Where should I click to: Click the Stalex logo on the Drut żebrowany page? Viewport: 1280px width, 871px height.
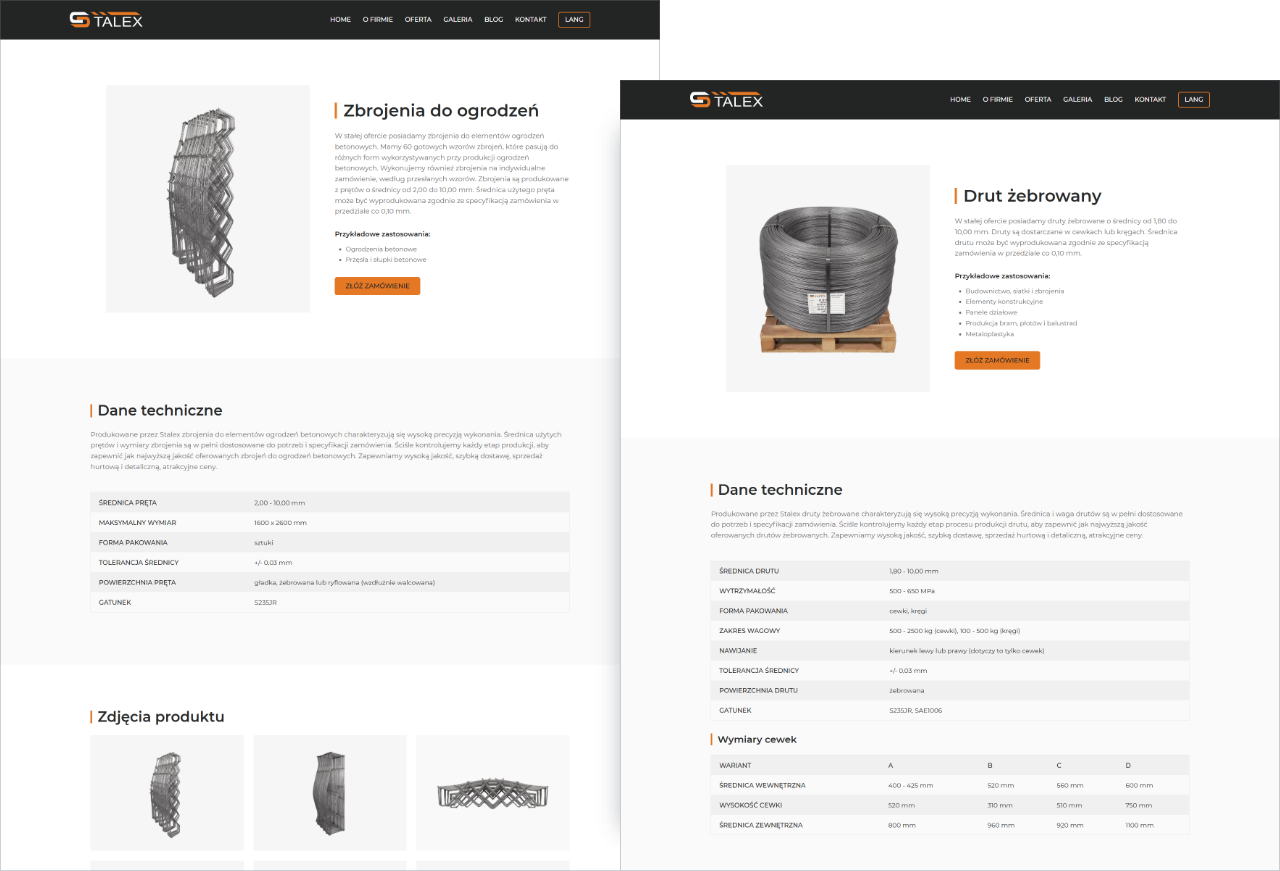[726, 99]
